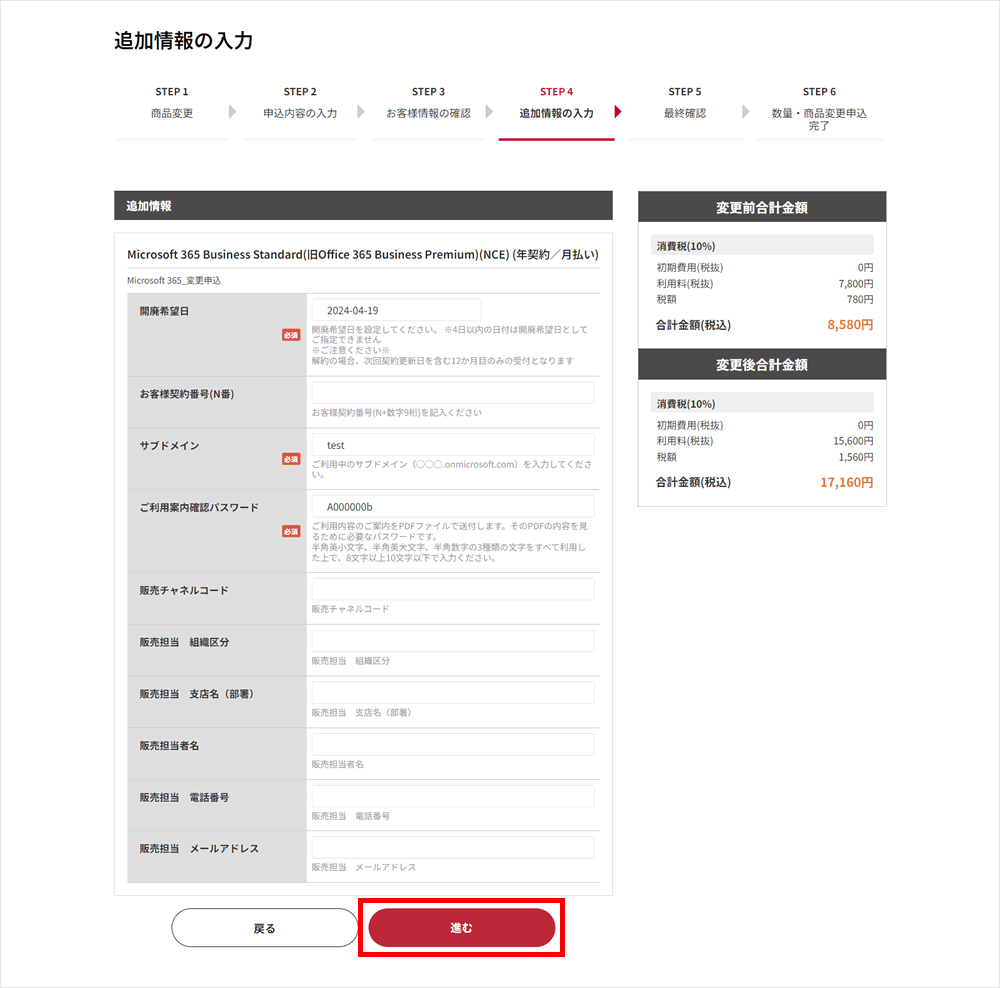This screenshot has width=1000, height=988.
Task: Click the 販売担当 支店名(部署) input field
Action: click(x=453, y=692)
